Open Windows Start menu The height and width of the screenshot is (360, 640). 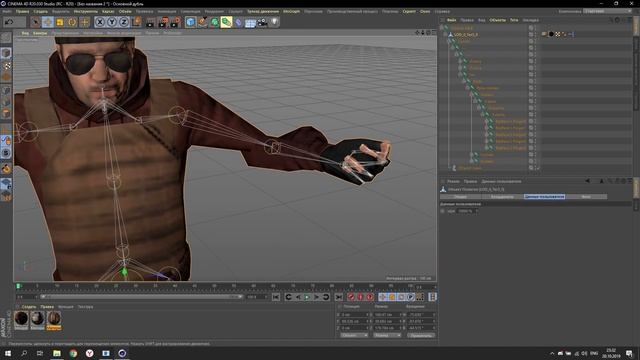pyautogui.click(x=8, y=353)
